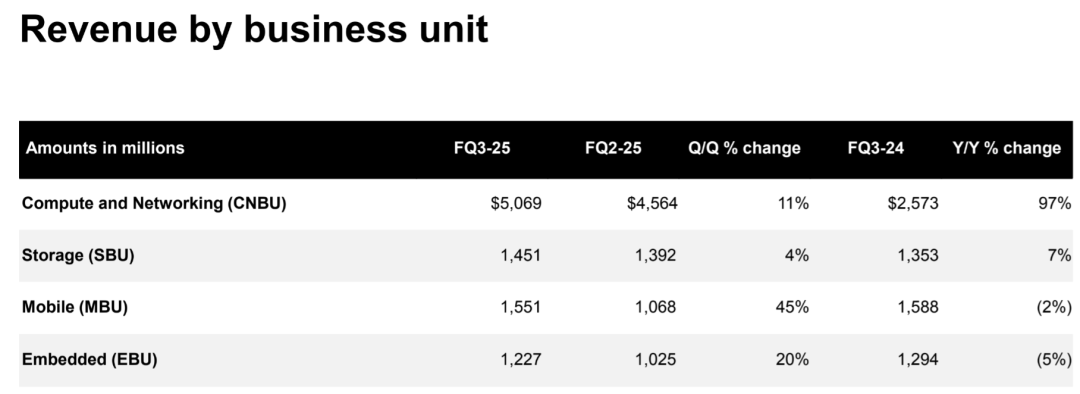Select the 1,227 Embedded revenue cell
Image resolution: width=1080 pixels, height=394 pixels.
[x=521, y=360]
